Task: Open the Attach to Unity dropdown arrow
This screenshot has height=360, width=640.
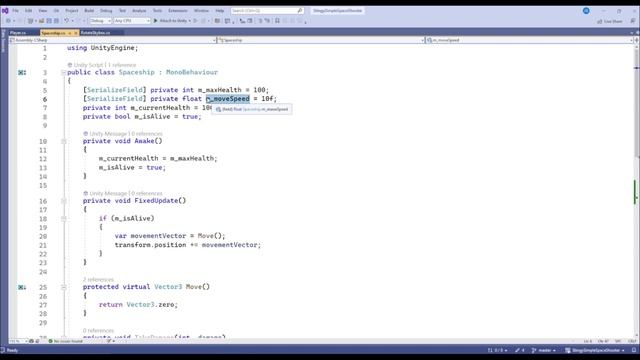Action: click(190, 20)
